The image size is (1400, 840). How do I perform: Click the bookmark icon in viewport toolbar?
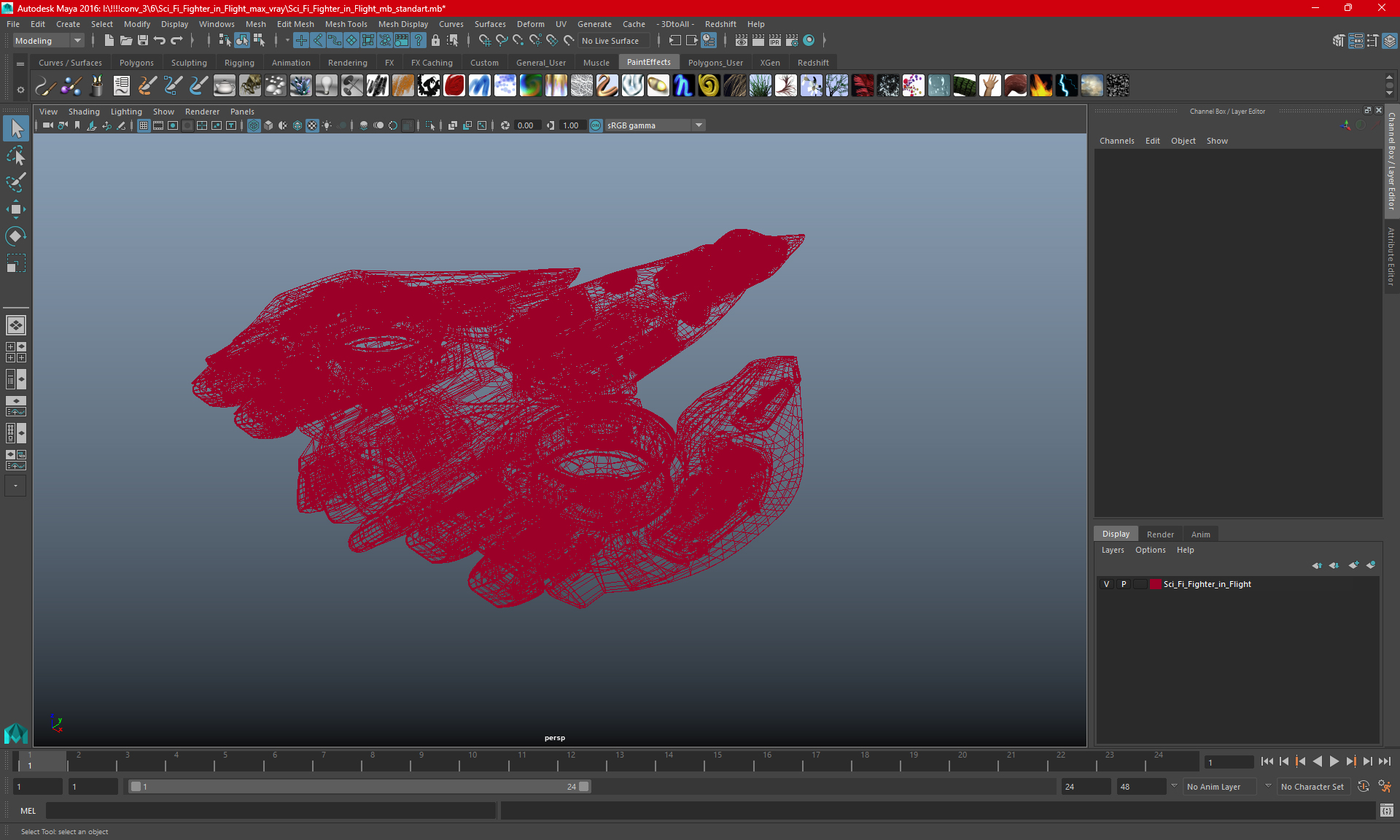point(77,125)
